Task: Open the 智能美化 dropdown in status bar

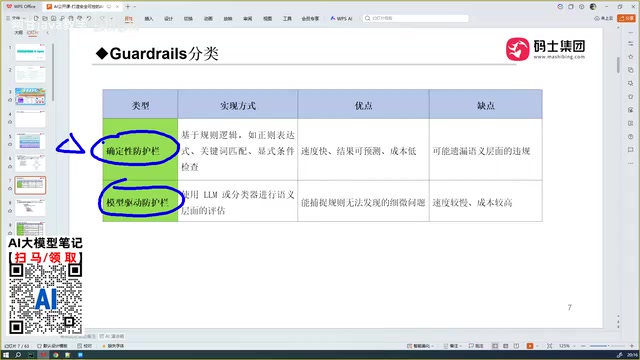Action: click(x=420, y=346)
